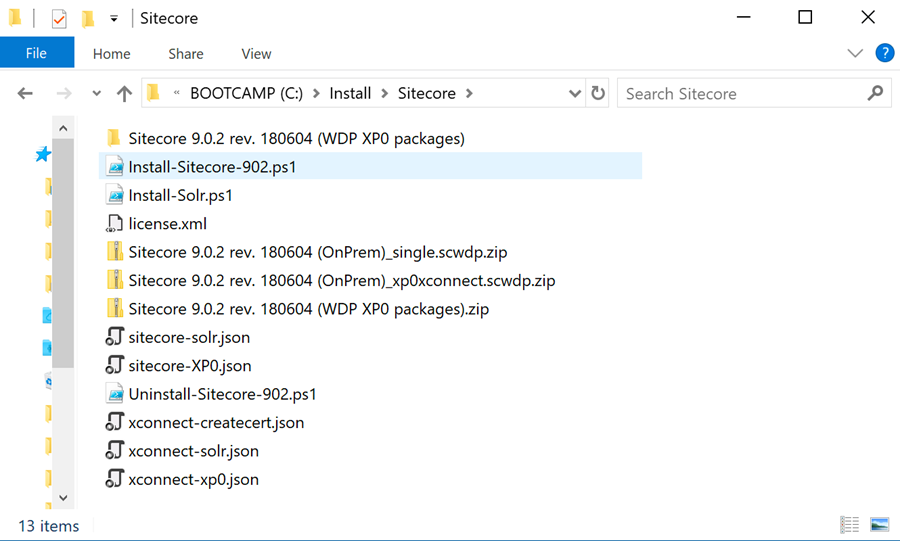
Task: Select the WDP XP0 packages.zip icon
Action: click(x=115, y=309)
